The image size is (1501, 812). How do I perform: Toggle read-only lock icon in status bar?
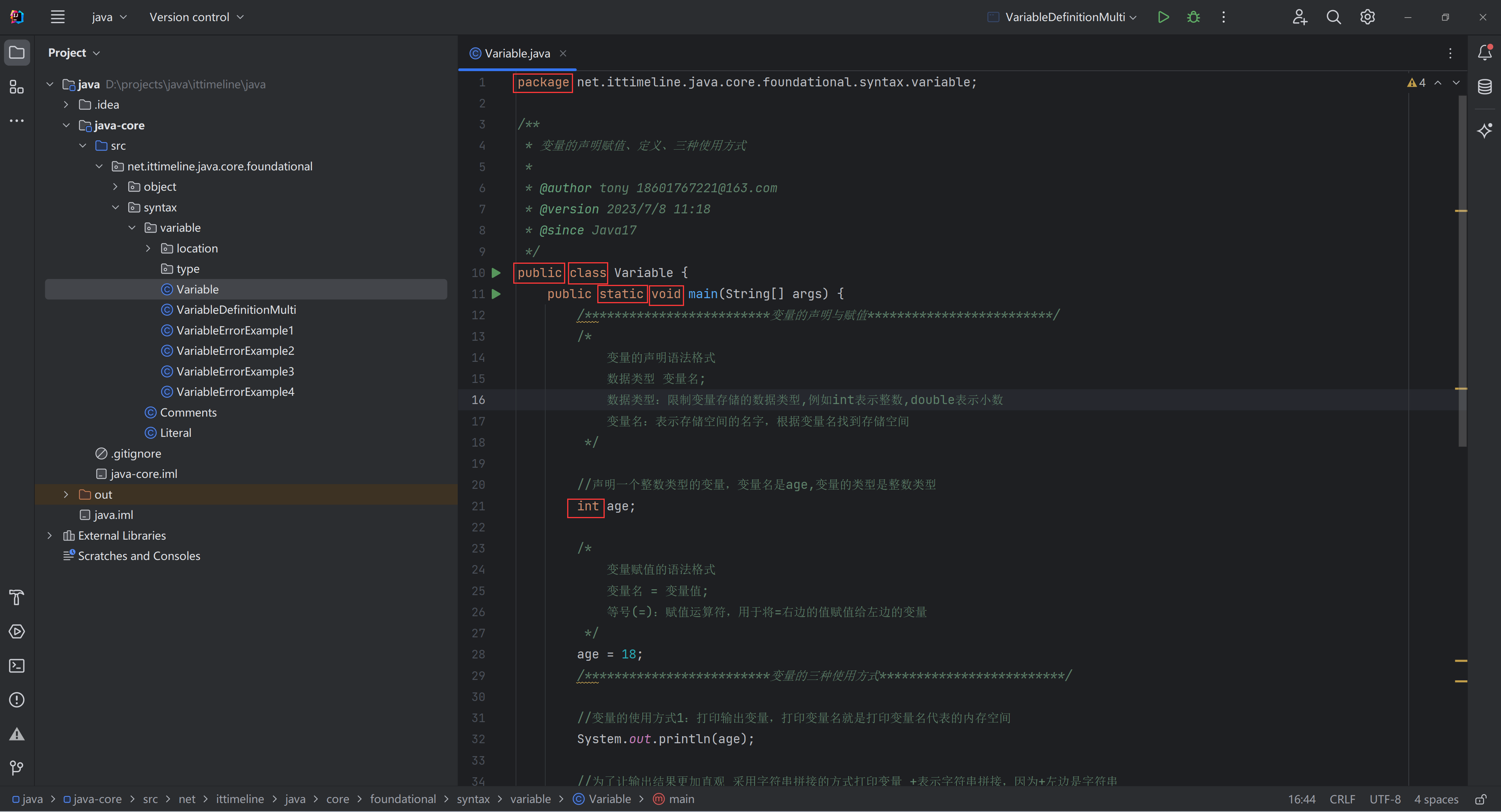(1481, 799)
